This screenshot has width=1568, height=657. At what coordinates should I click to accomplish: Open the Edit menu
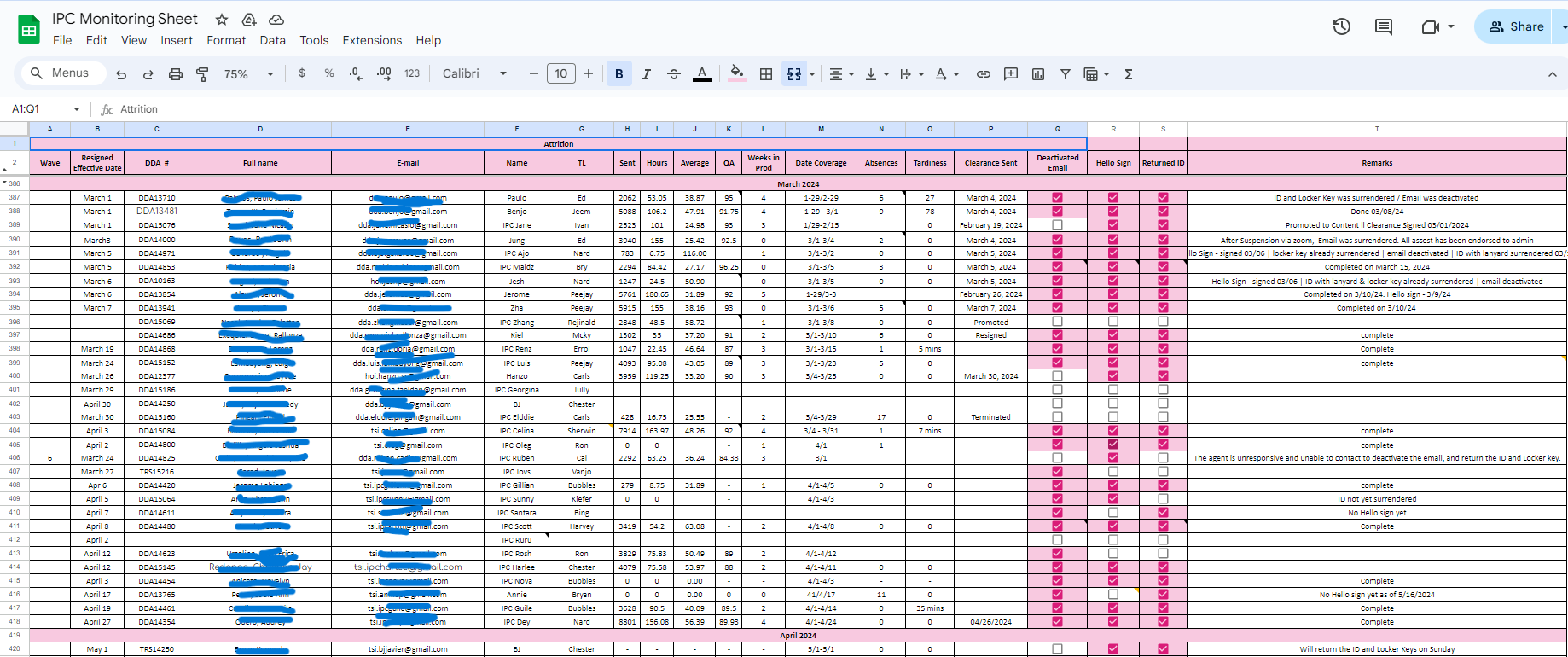pyautogui.click(x=96, y=40)
